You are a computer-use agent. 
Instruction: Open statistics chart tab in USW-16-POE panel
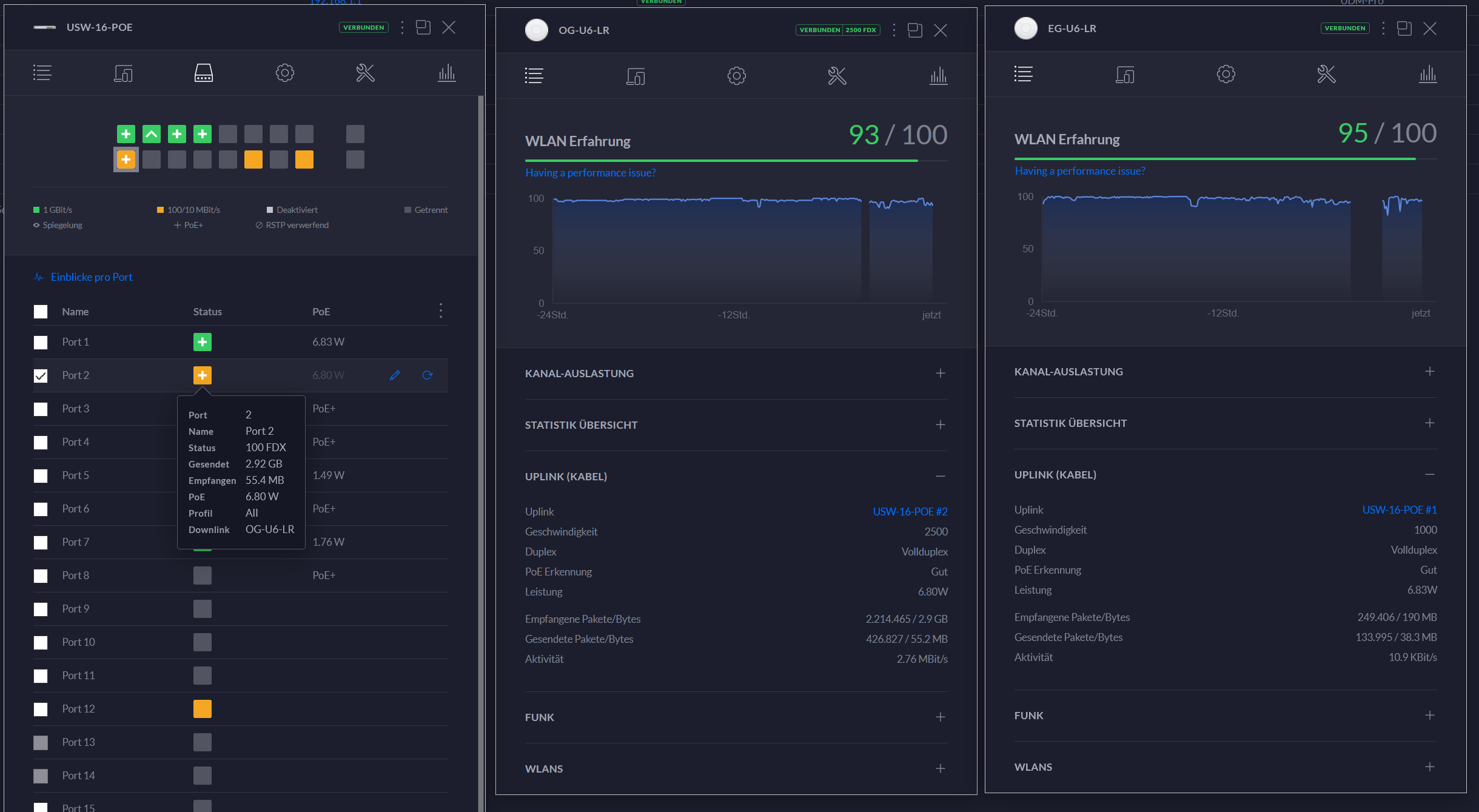tap(447, 73)
